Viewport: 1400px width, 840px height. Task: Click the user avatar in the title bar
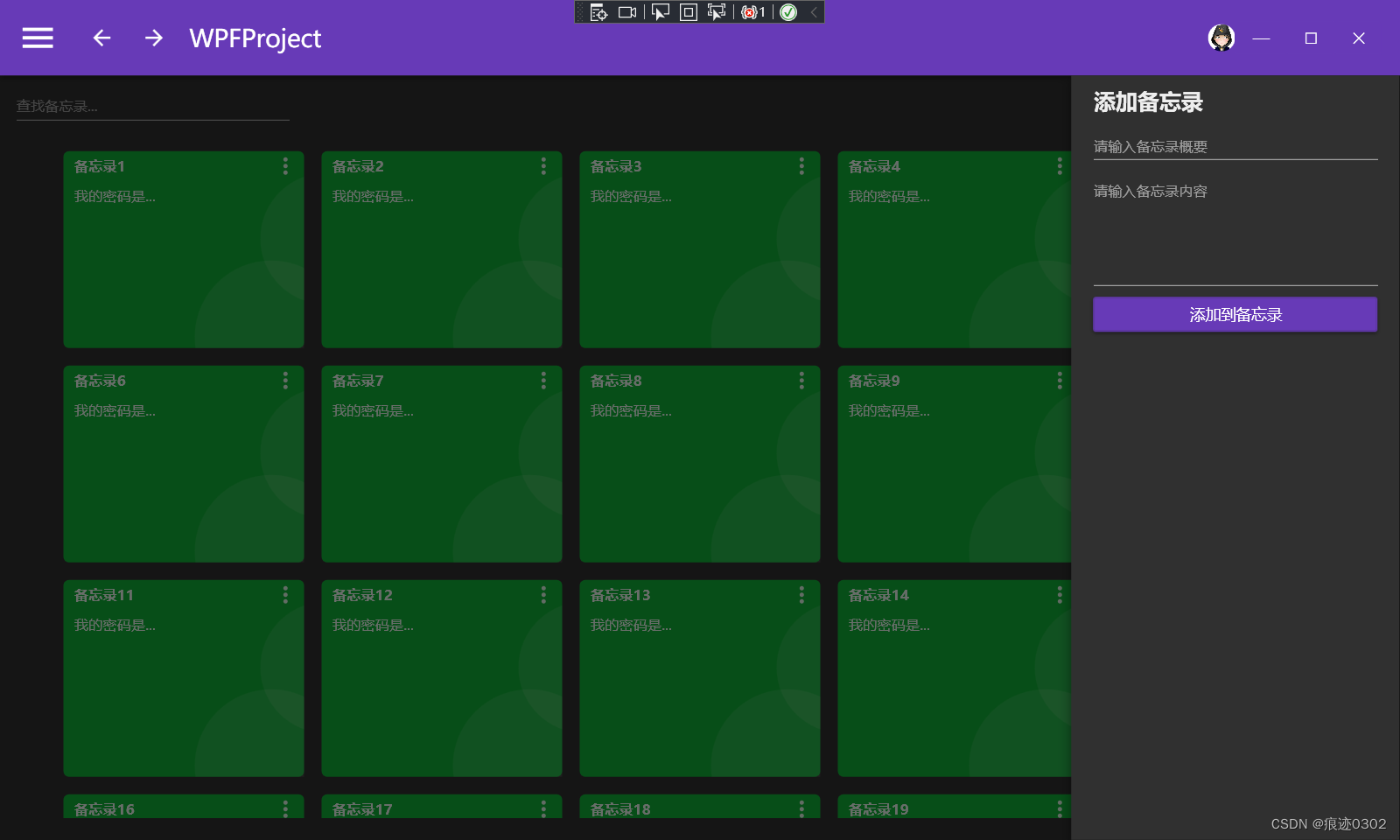point(1221,38)
